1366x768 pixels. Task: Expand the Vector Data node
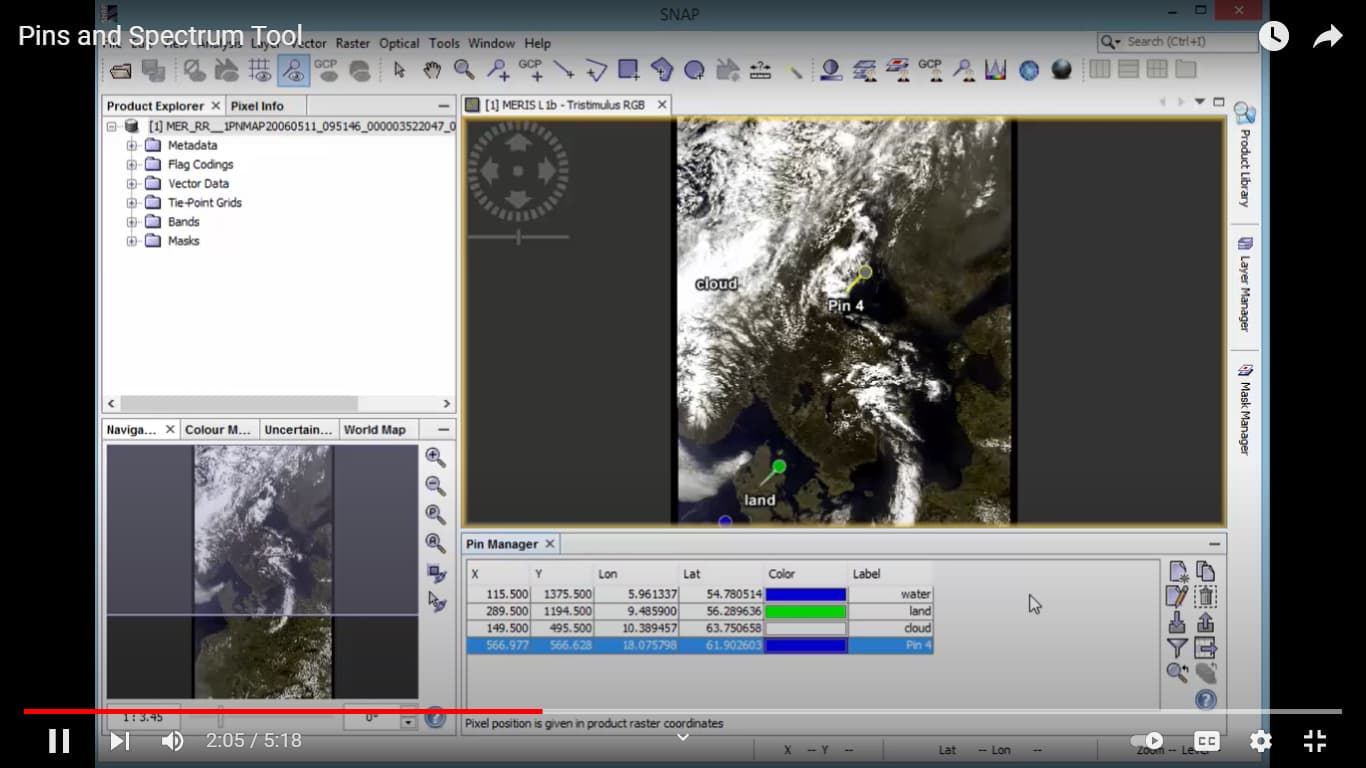[x=132, y=184]
